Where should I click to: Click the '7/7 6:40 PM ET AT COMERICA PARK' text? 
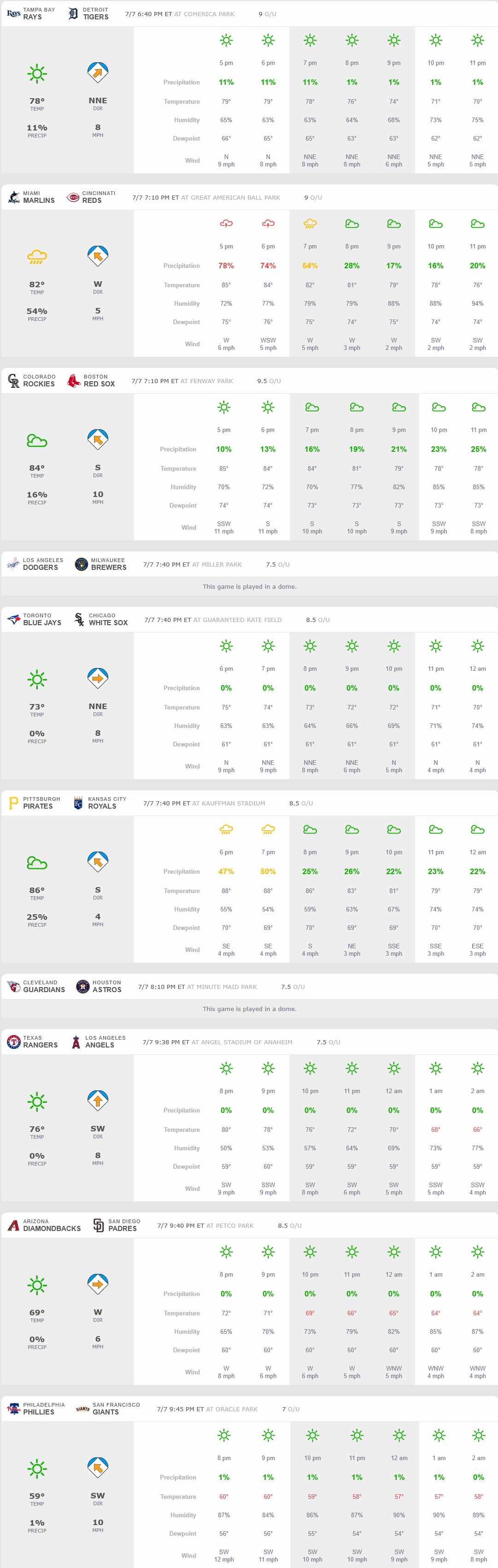coord(180,14)
